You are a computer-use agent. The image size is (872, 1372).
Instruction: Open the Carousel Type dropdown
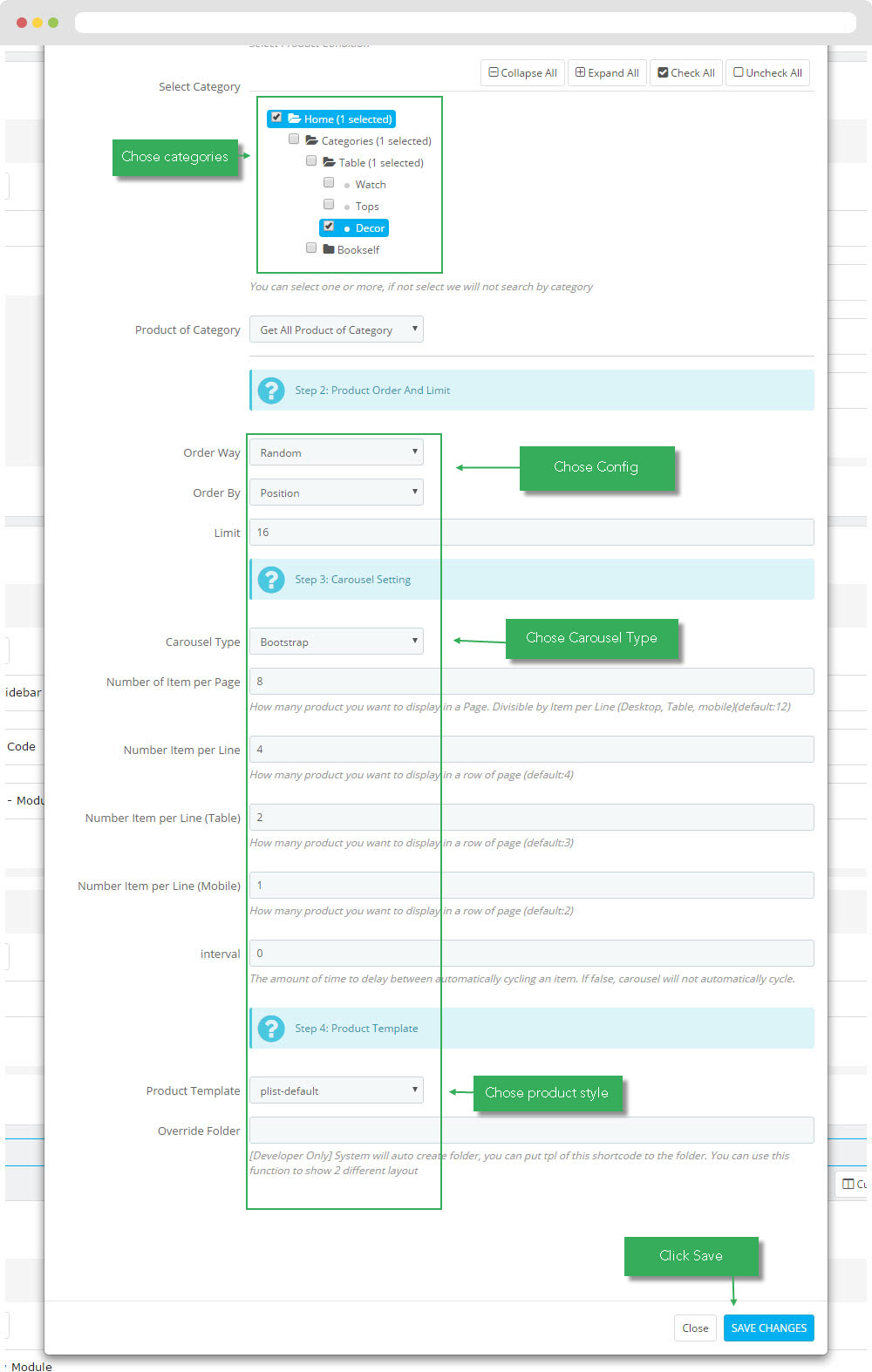pos(337,642)
